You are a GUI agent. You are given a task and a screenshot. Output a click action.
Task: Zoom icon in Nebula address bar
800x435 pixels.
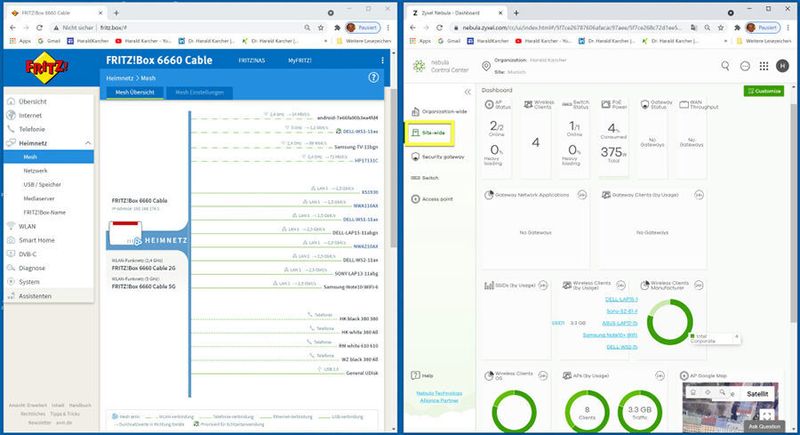click(x=707, y=28)
